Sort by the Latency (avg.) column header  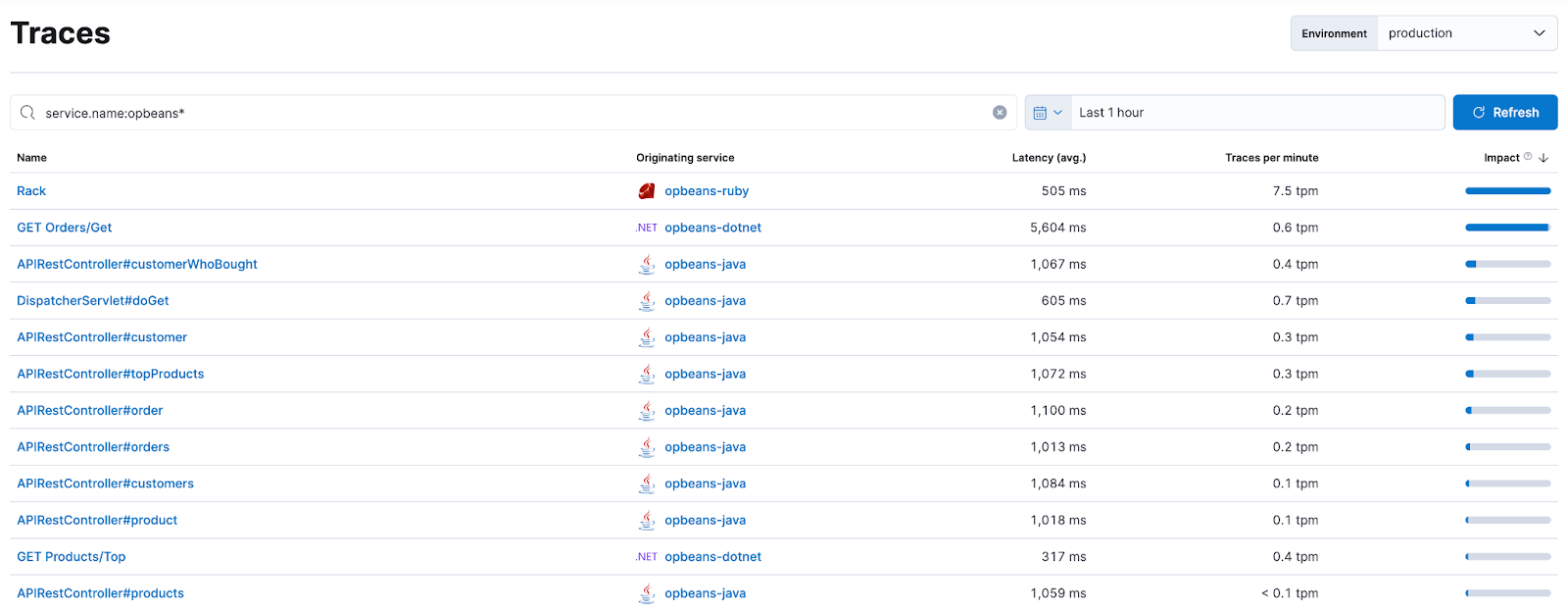tap(1049, 158)
